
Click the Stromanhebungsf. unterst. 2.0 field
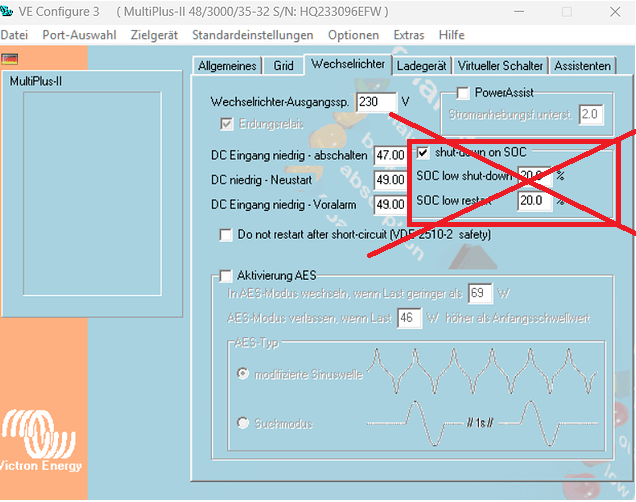tap(591, 115)
